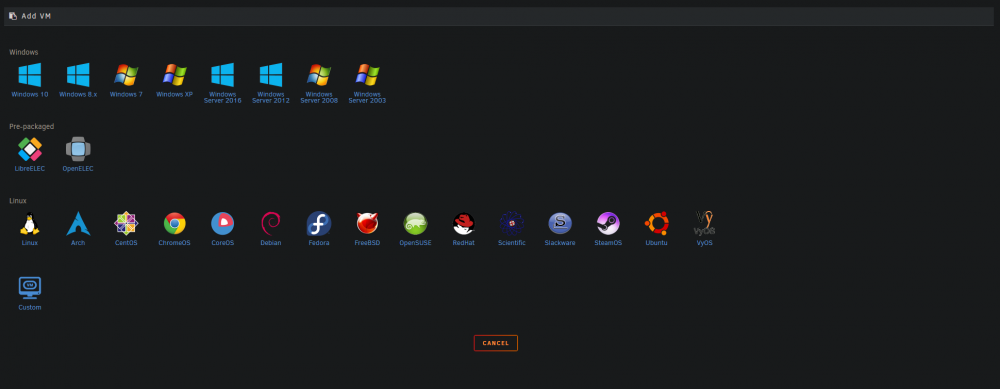Pick the FreeBSD icon

367,224
